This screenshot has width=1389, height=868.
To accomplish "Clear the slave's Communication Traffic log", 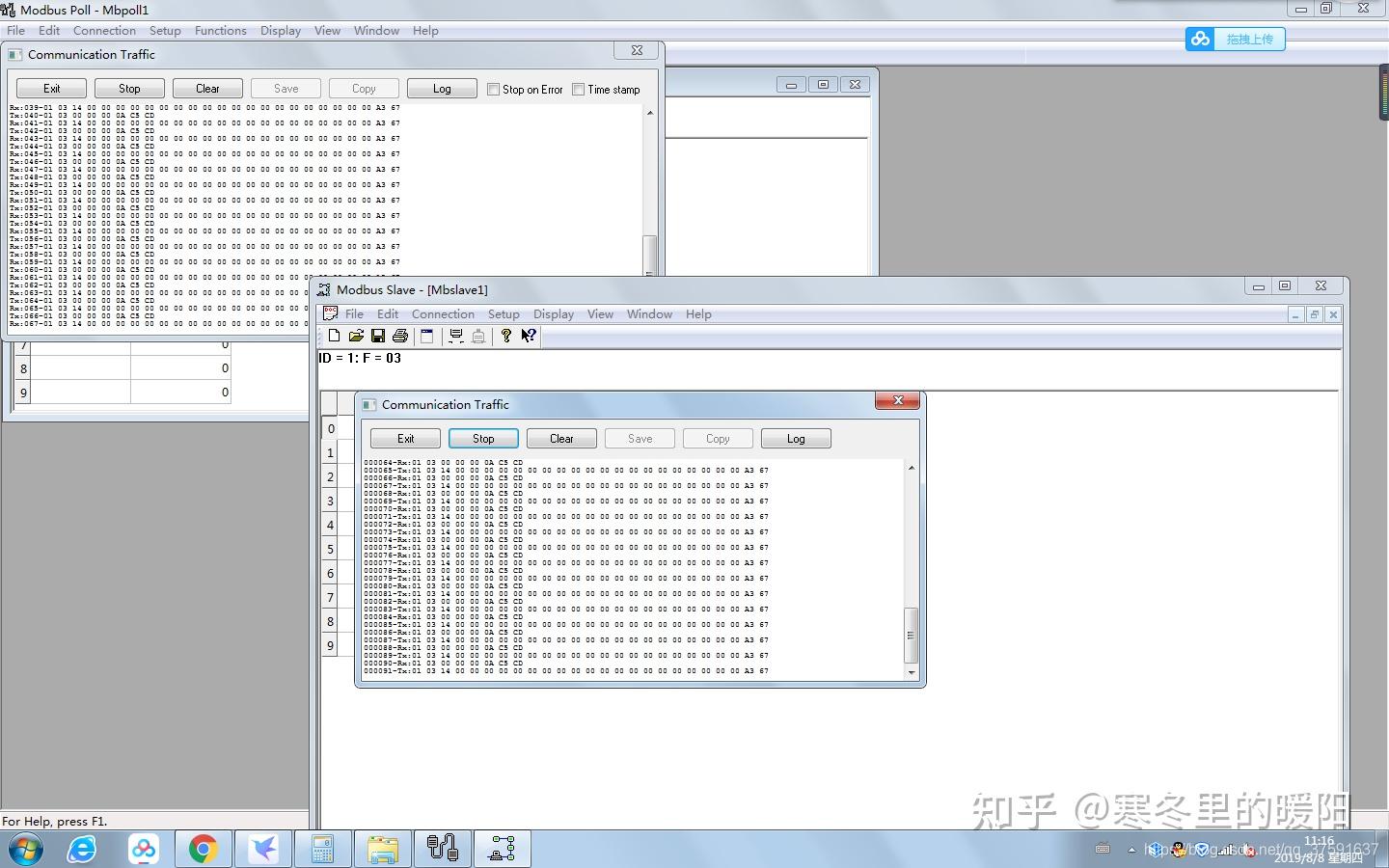I will click(x=560, y=438).
